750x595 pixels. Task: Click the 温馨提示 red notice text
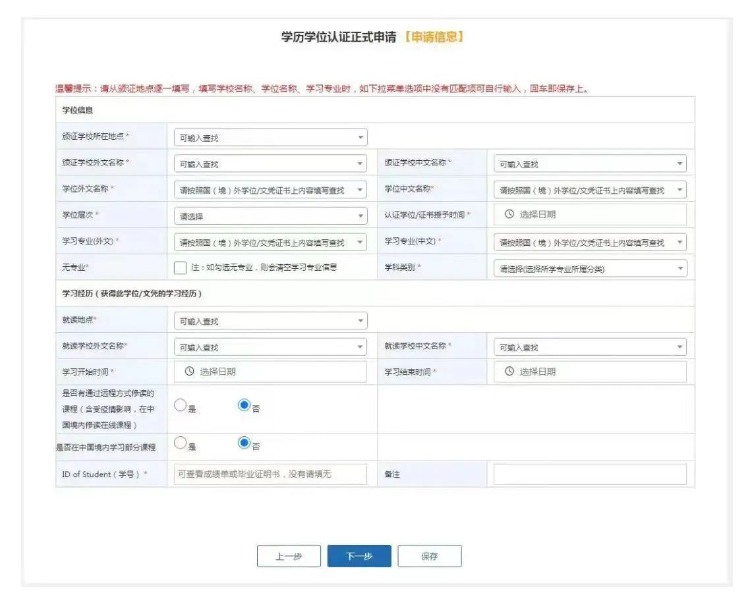(322, 88)
